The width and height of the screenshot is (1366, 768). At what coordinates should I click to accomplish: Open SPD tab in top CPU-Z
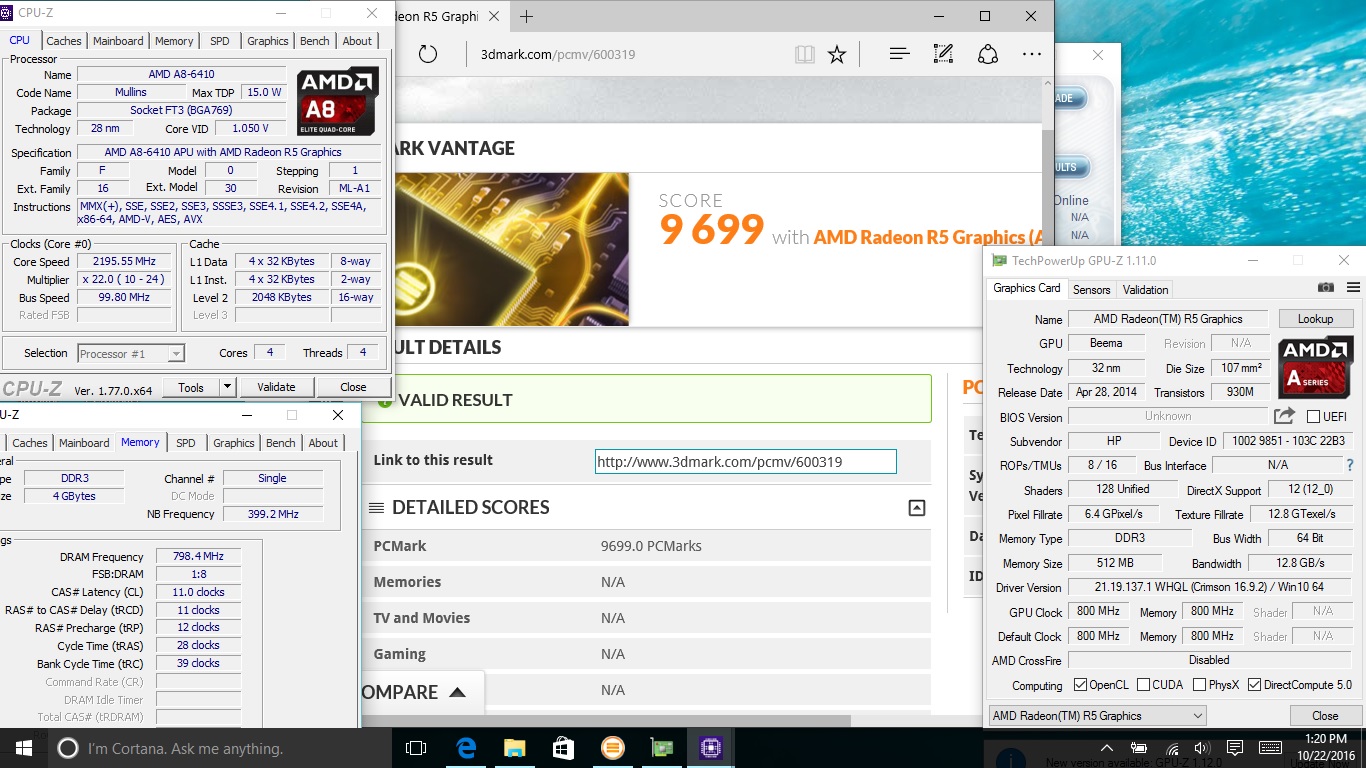tap(220, 41)
